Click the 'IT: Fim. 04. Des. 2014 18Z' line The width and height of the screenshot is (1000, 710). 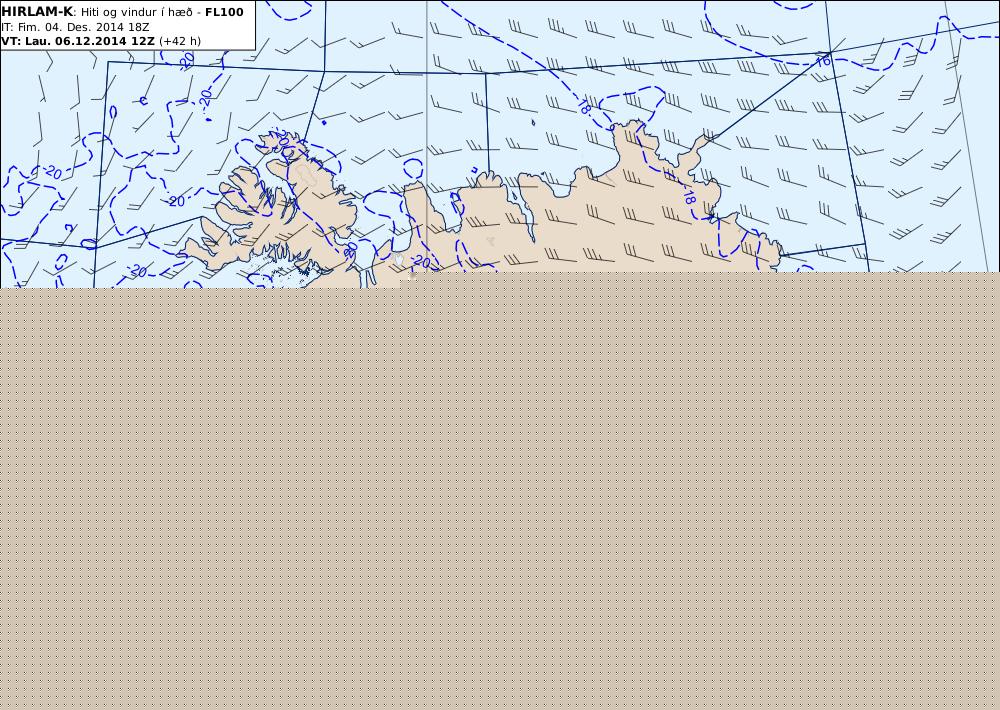[x=75, y=27]
